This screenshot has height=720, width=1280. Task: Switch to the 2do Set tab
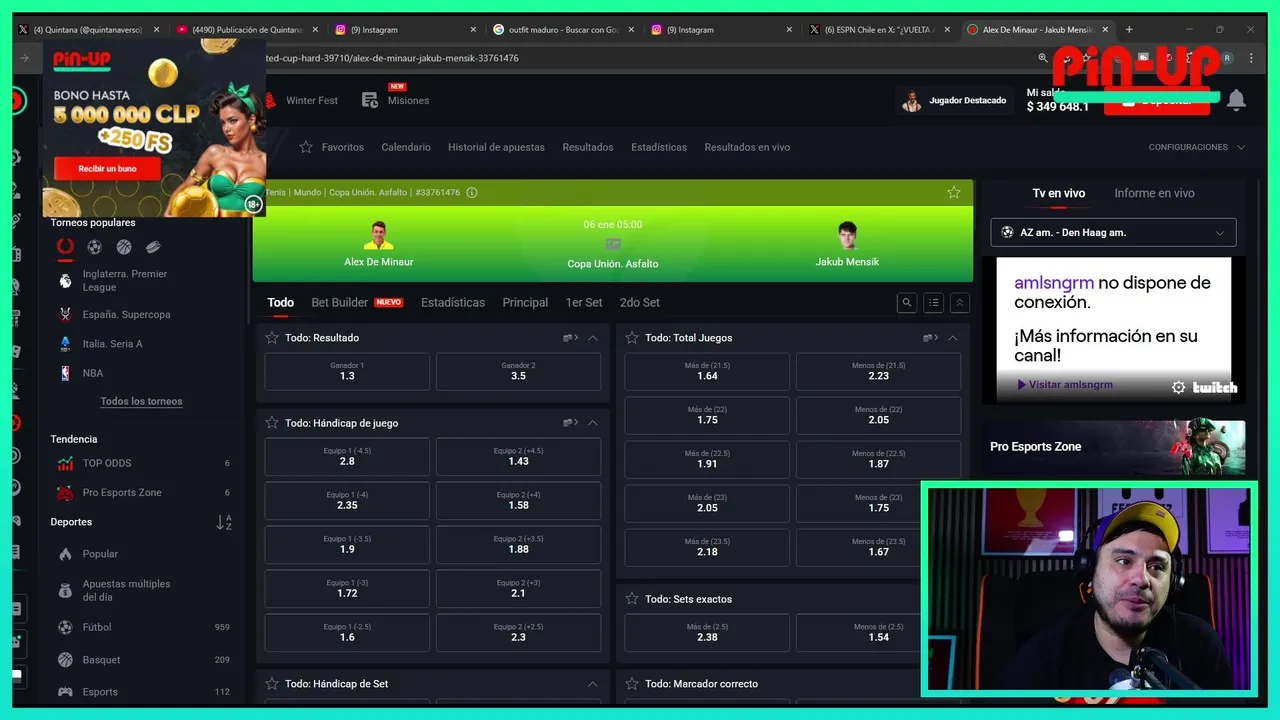point(640,302)
